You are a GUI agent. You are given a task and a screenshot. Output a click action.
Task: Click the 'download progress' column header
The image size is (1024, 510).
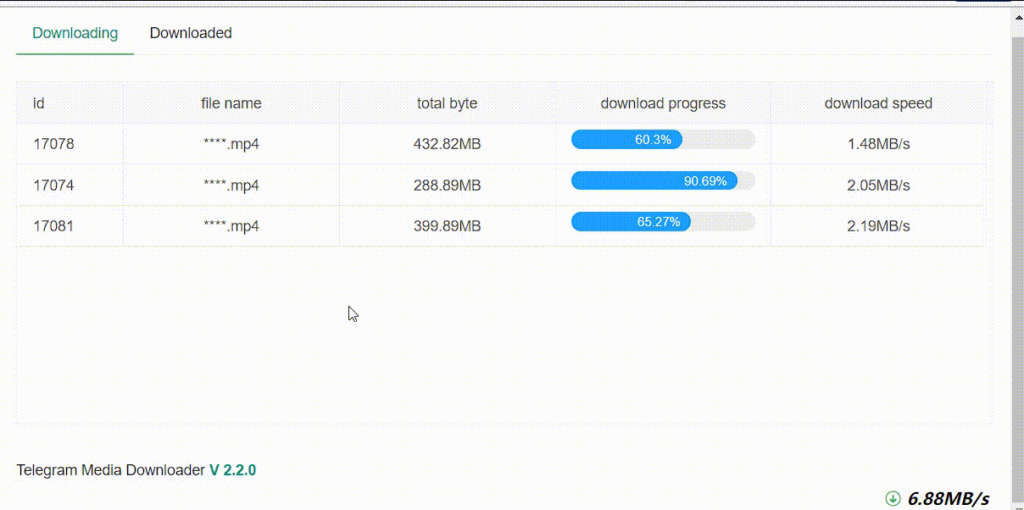[x=663, y=103]
